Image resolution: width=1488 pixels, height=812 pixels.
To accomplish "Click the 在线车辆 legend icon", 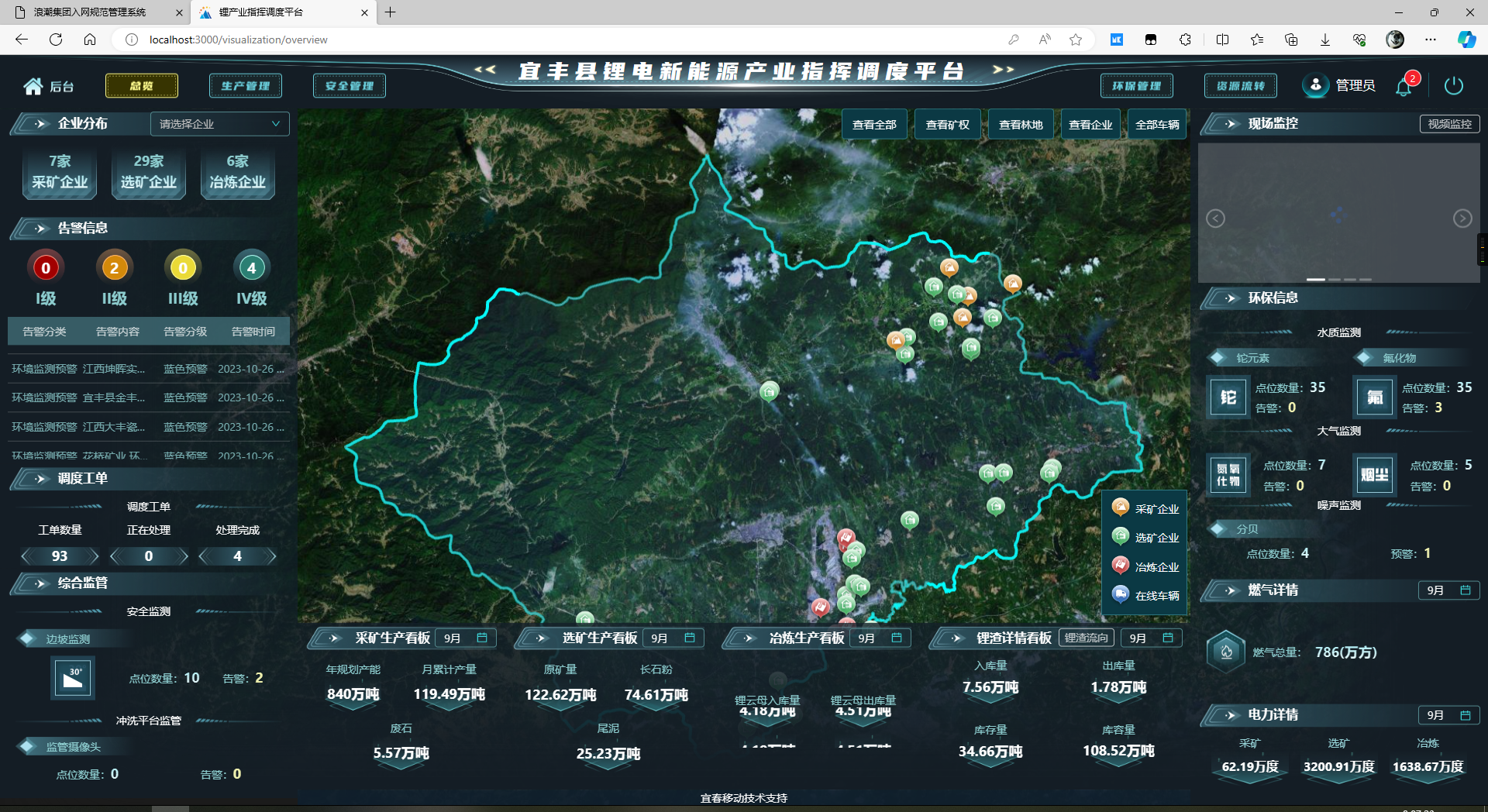I will coord(1120,594).
